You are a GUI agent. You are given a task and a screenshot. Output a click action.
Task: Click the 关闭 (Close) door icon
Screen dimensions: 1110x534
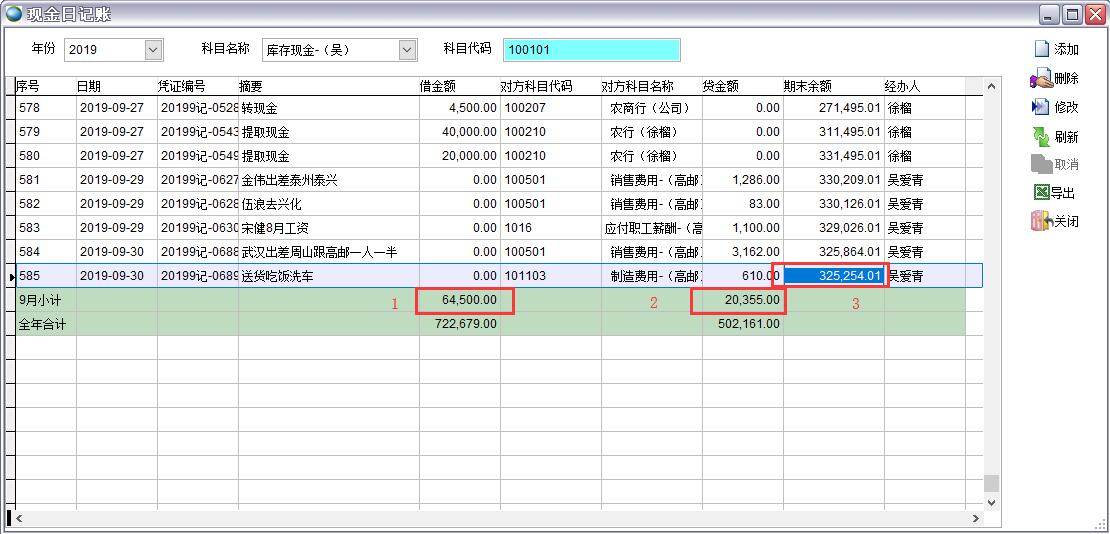pos(1041,222)
